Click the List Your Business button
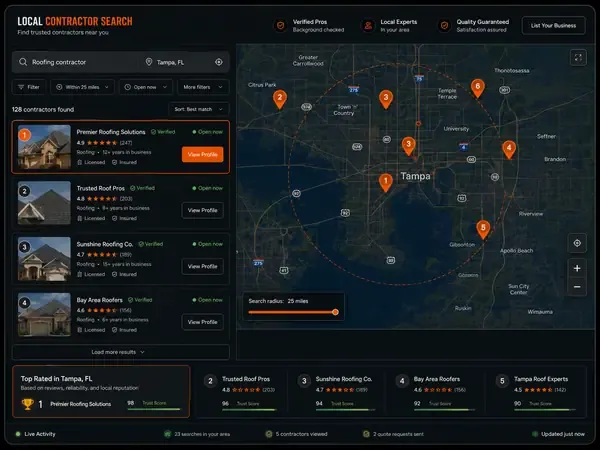Viewport: 600px width, 450px height. click(553, 26)
